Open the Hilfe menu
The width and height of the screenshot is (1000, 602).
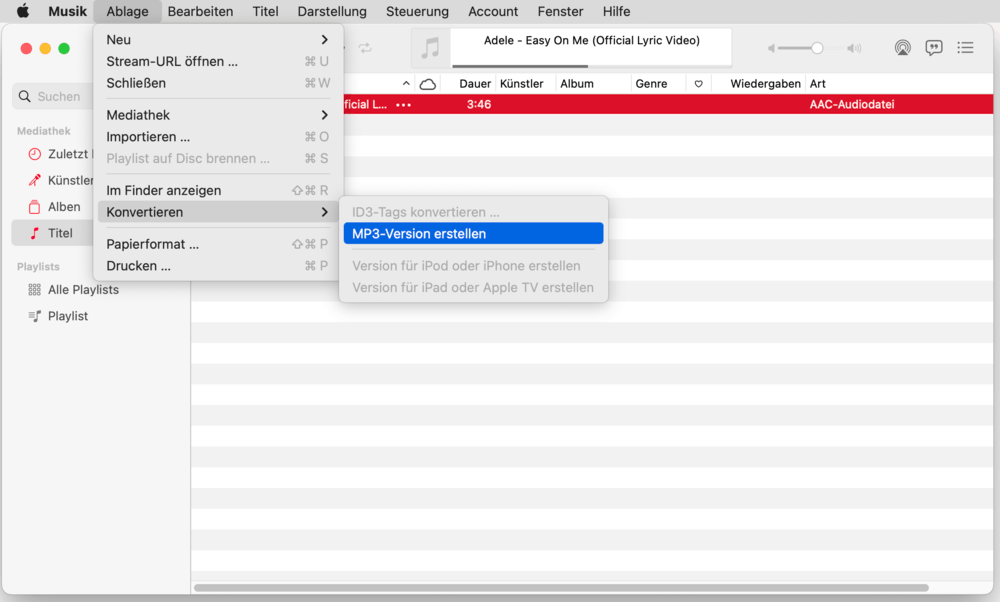pos(616,11)
